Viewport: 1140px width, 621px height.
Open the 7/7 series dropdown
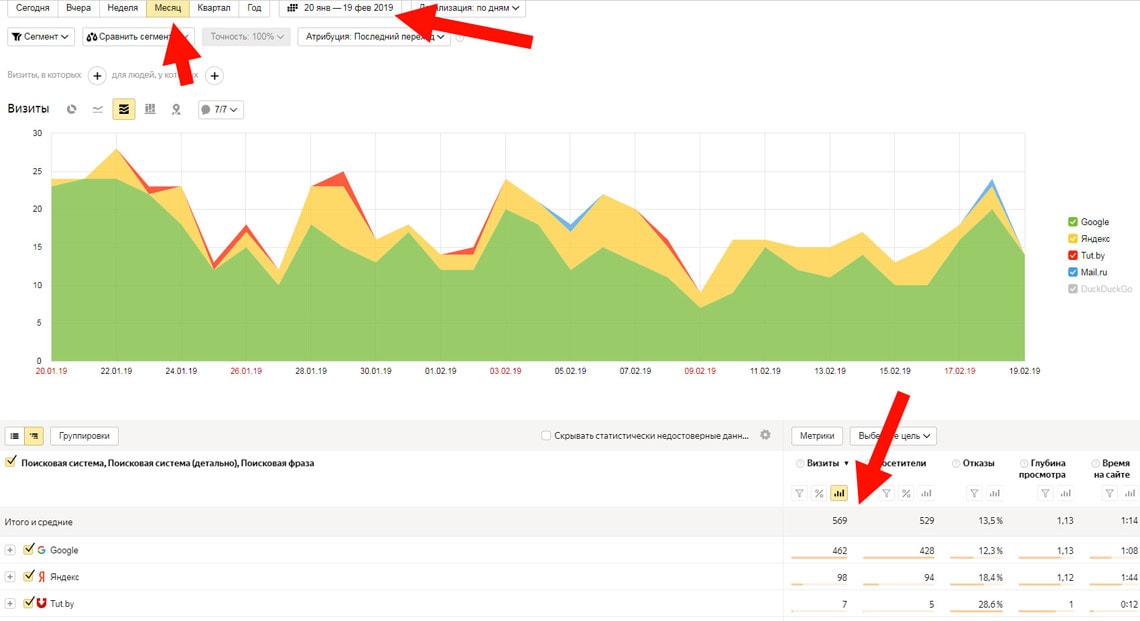tap(220, 110)
